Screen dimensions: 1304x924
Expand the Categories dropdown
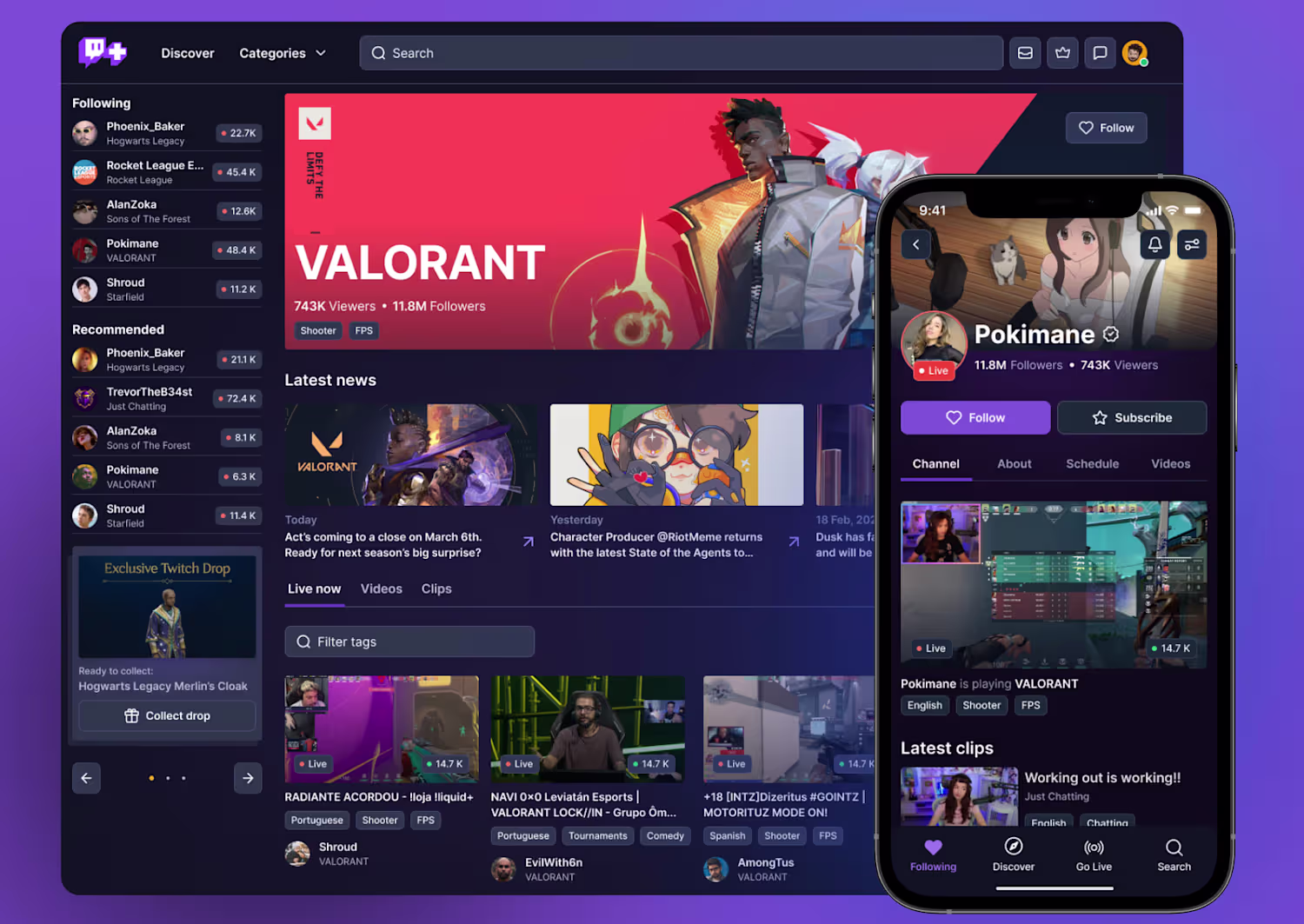283,53
